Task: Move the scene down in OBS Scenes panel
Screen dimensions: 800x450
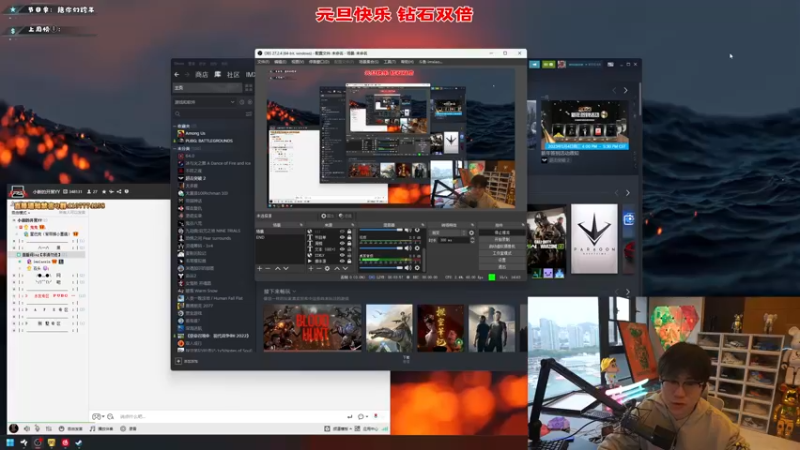Action: [x=286, y=268]
